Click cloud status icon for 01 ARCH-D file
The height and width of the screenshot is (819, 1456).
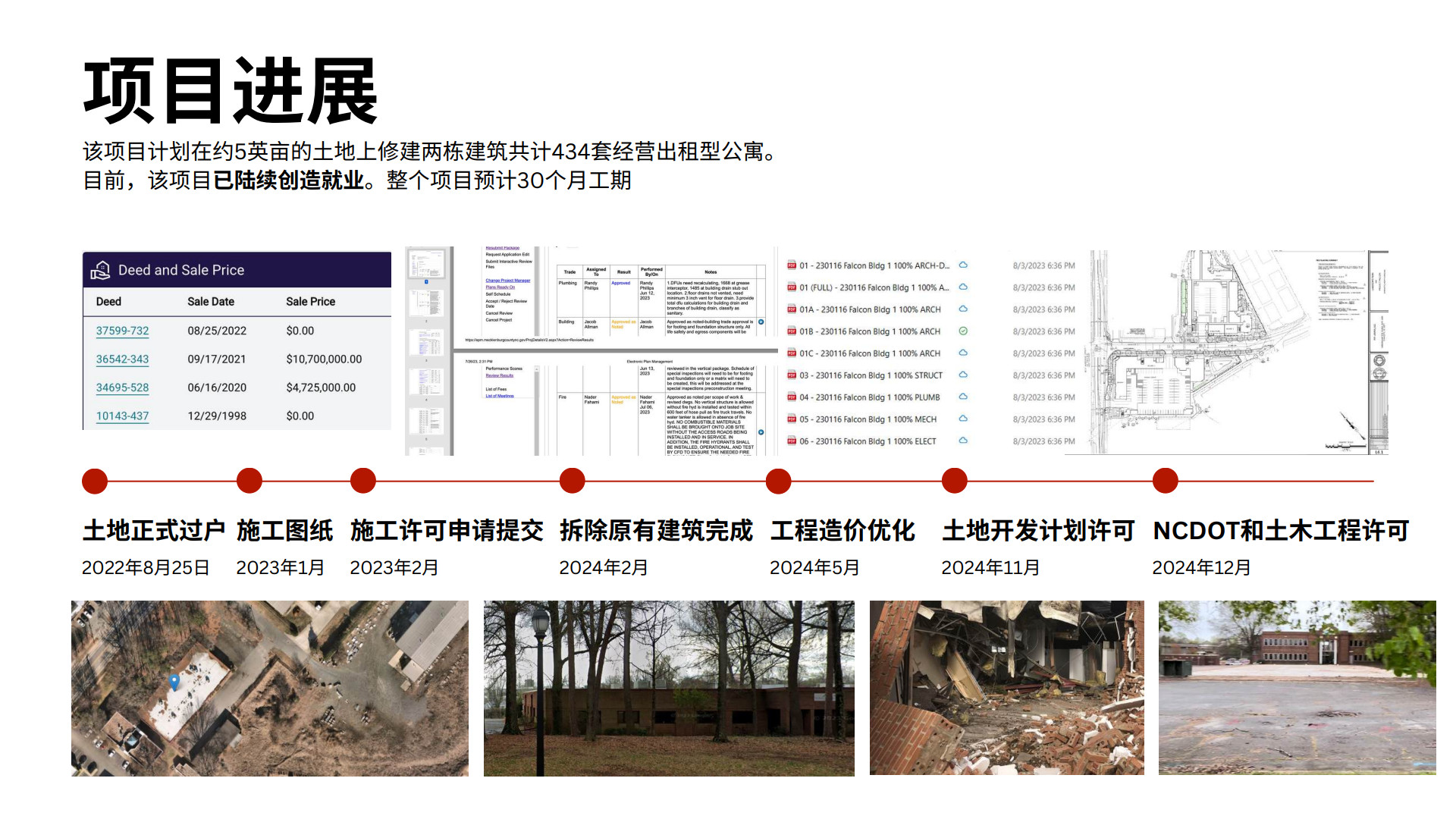coord(963,265)
